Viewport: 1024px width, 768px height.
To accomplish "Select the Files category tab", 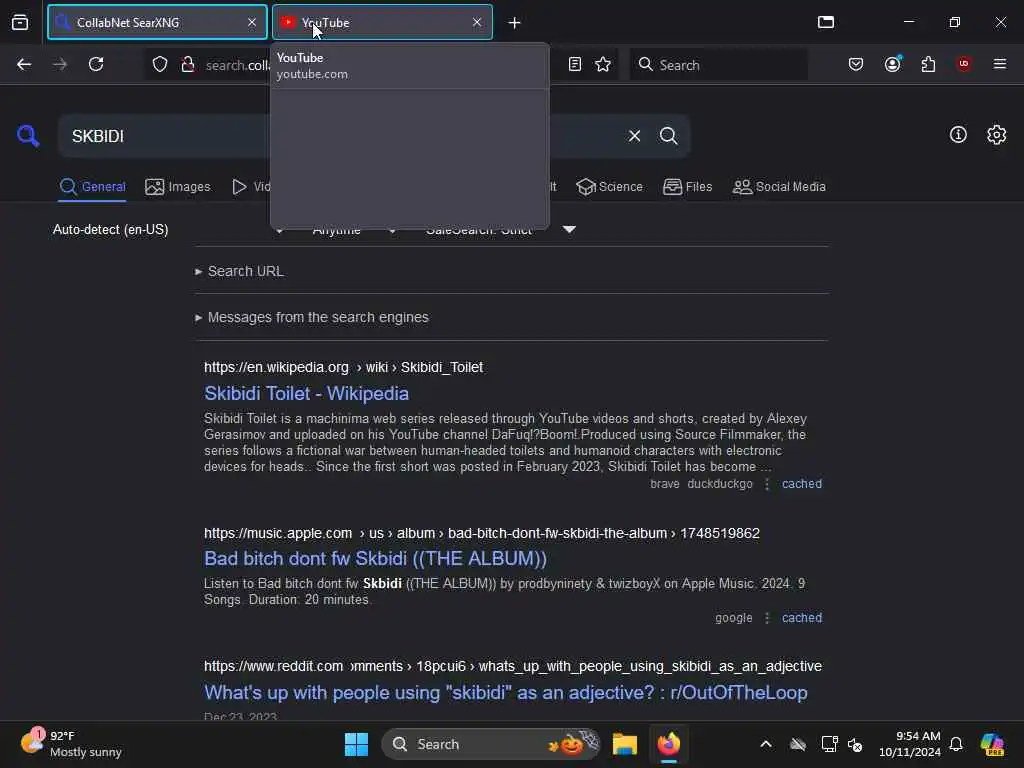I will 688,187.
